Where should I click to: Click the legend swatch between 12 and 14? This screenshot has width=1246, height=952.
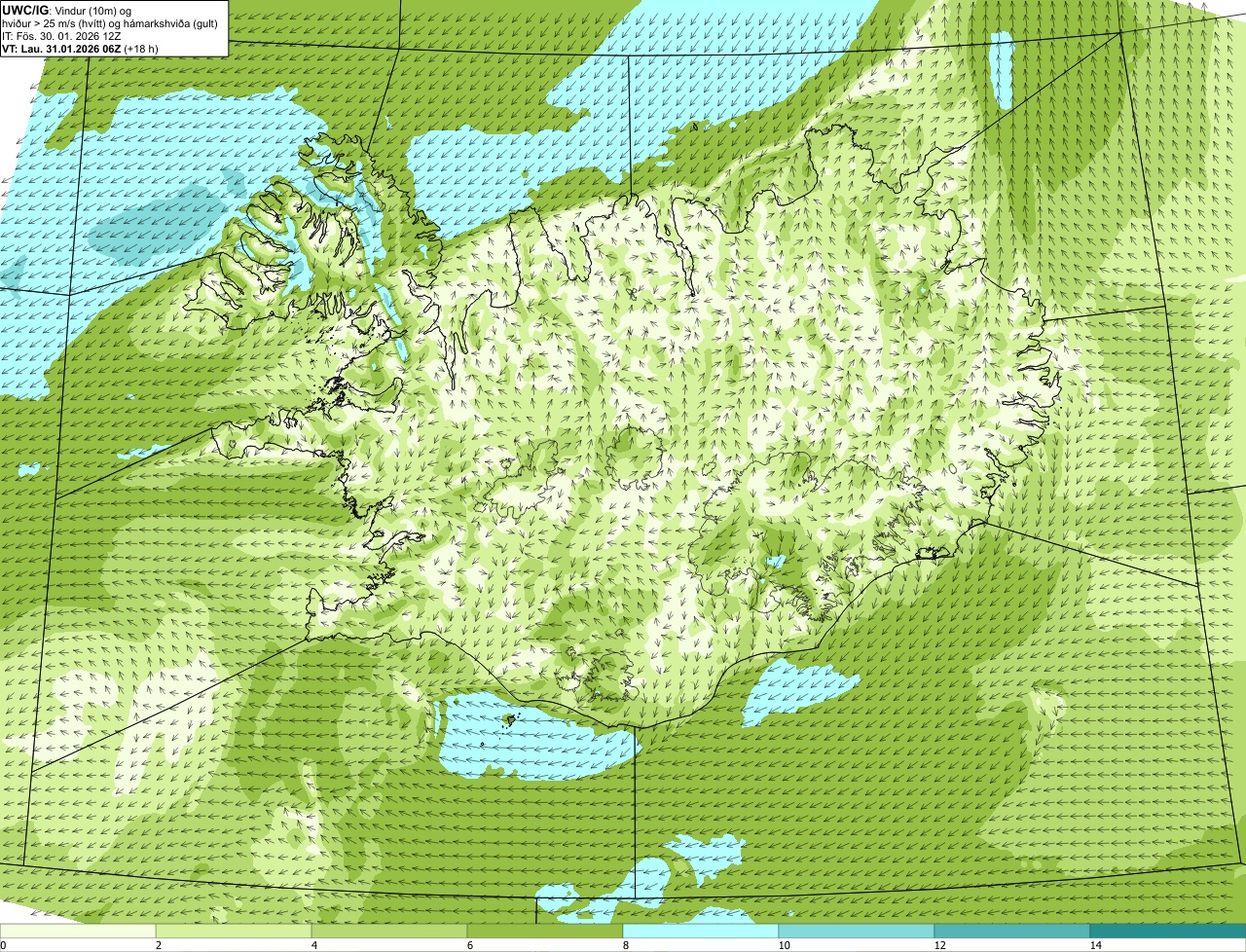(x=1012, y=931)
